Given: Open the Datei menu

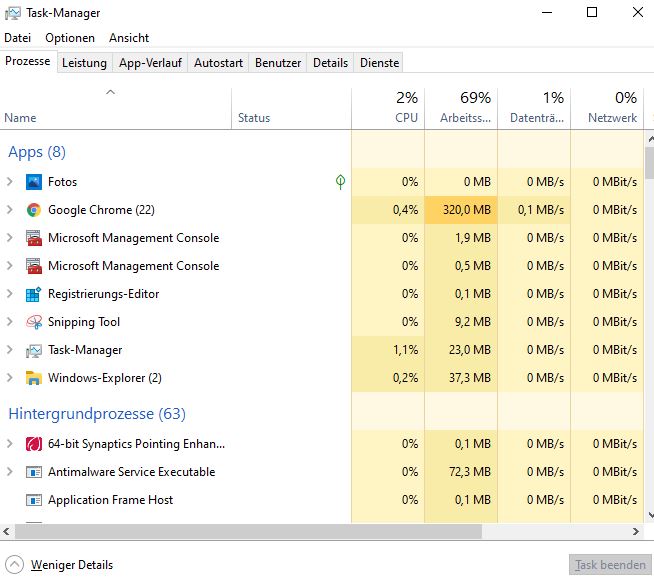Looking at the screenshot, I should point(18,38).
